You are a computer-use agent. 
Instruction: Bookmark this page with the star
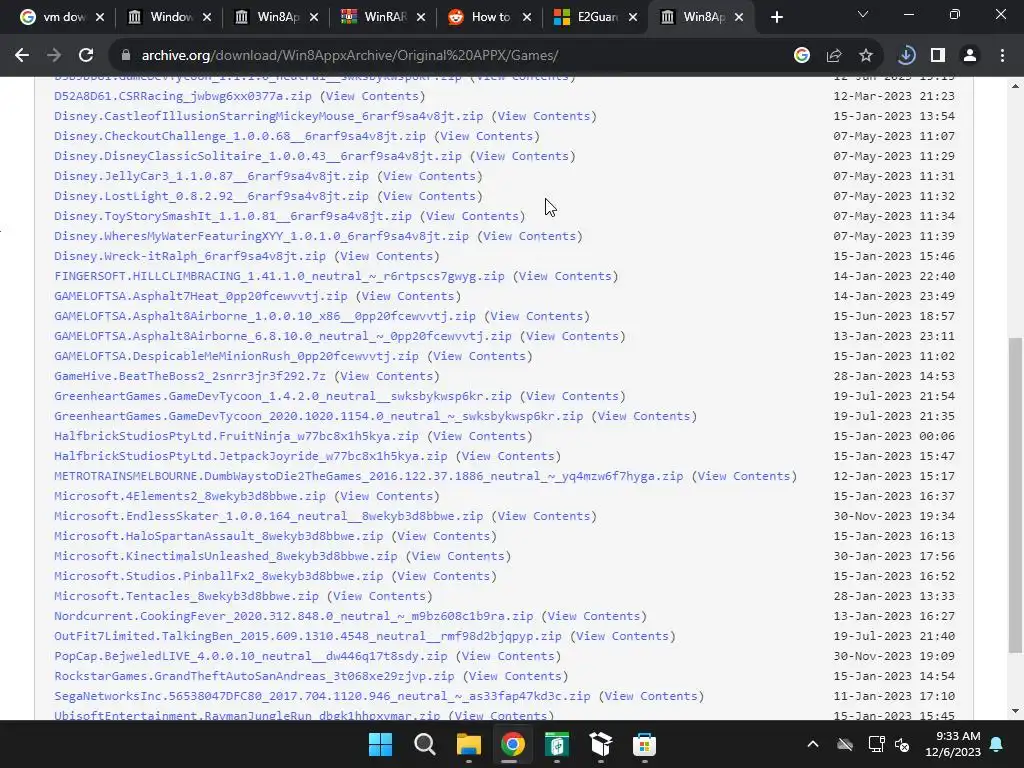tap(866, 56)
